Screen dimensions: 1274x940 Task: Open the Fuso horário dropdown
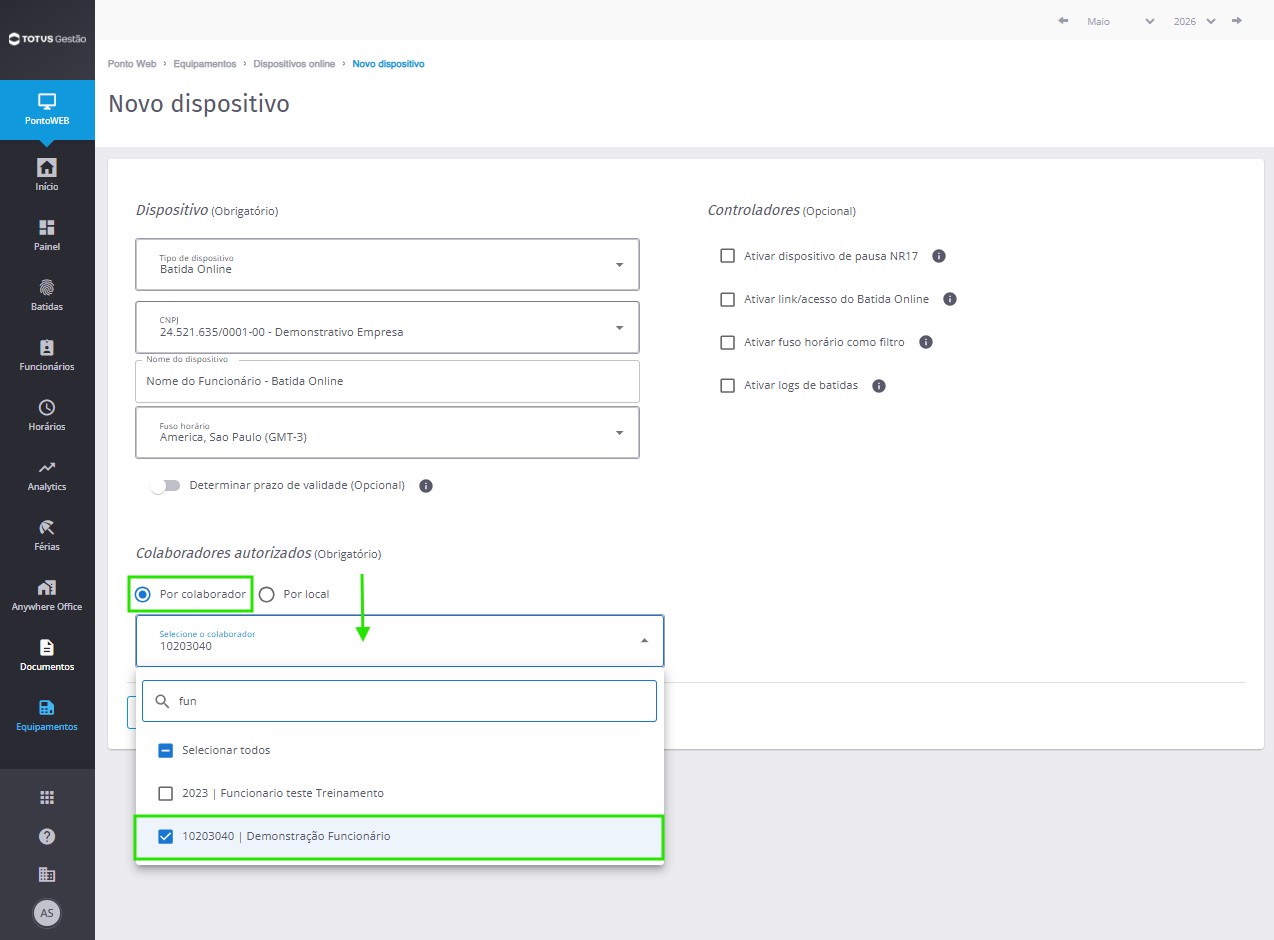387,432
